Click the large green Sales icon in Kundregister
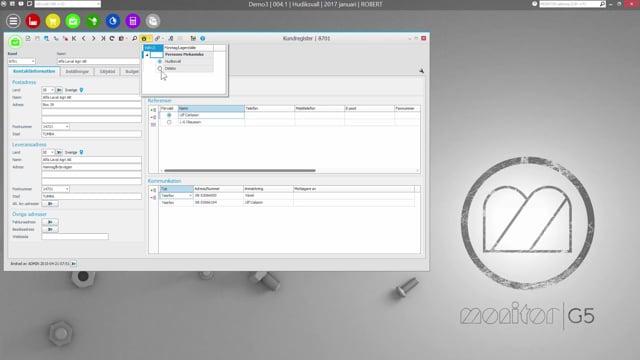Image resolution: width=640 pixels, height=360 pixels. pos(15,42)
